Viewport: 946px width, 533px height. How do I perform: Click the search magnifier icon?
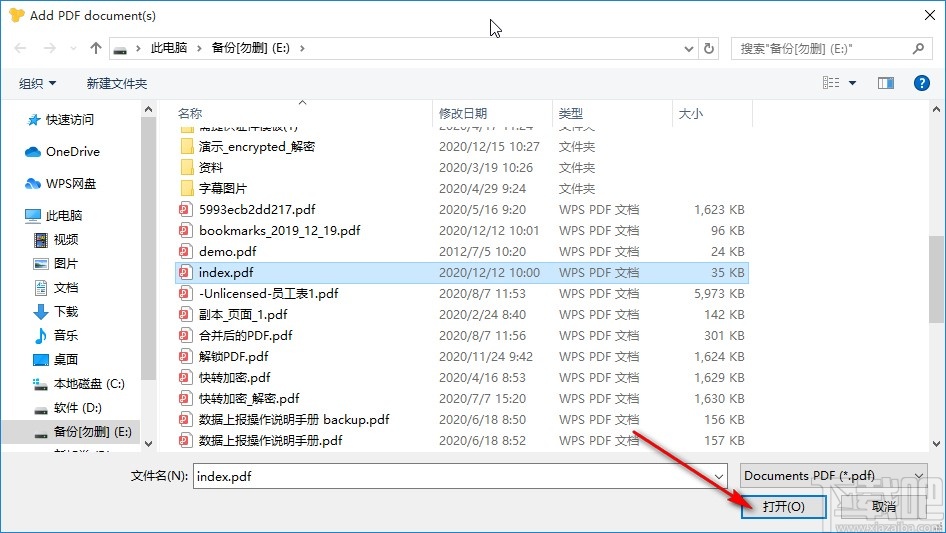[x=918, y=48]
